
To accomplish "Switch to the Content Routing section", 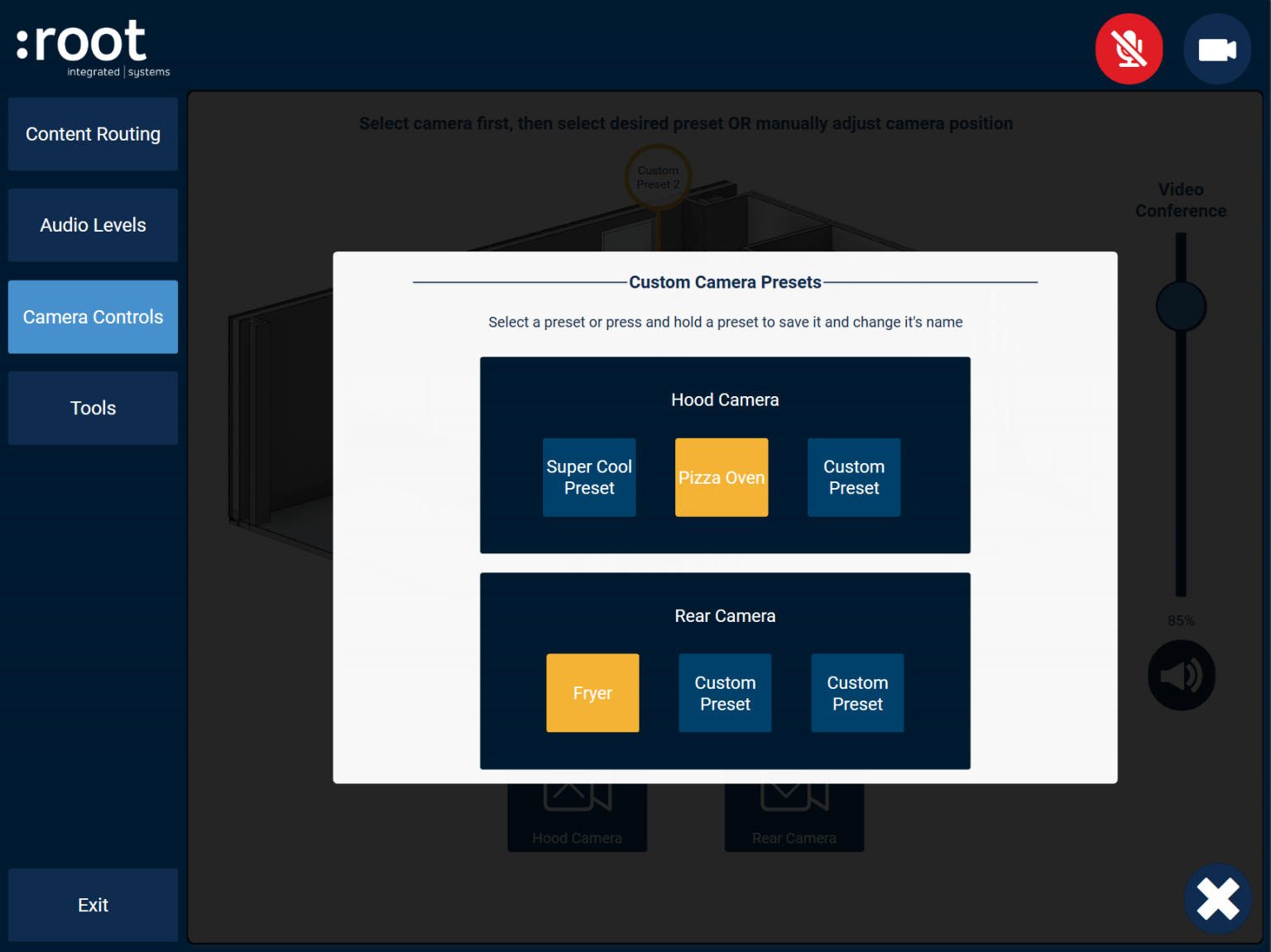I will [x=93, y=133].
